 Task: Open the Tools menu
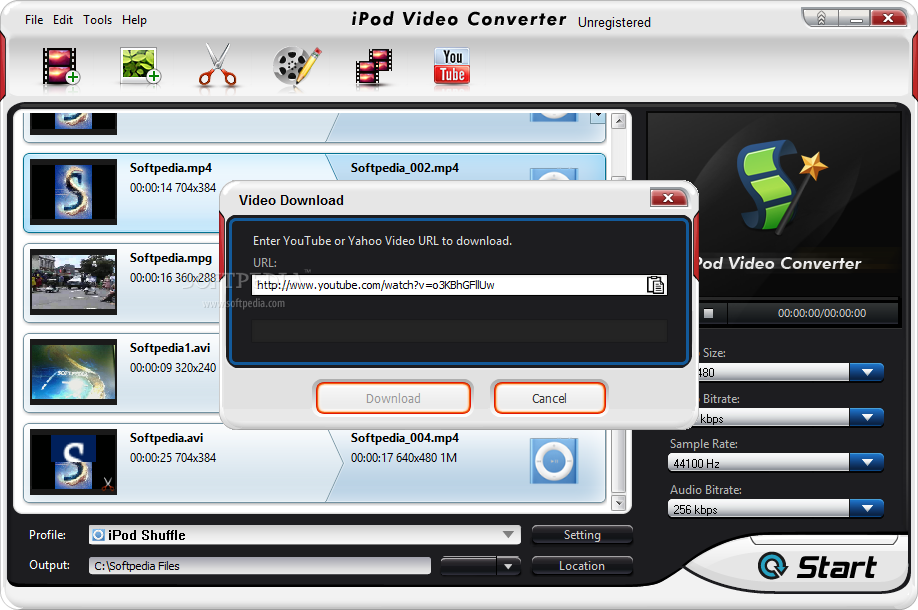(97, 20)
